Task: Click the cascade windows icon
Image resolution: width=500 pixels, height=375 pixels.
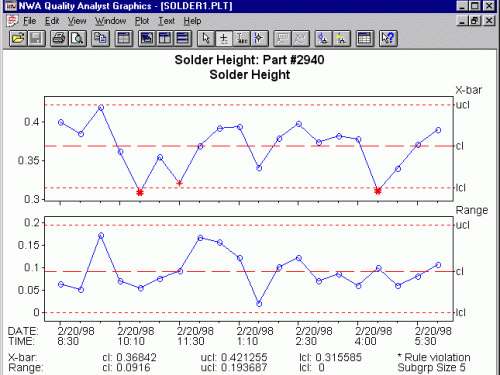Action: pyautogui.click(x=147, y=38)
